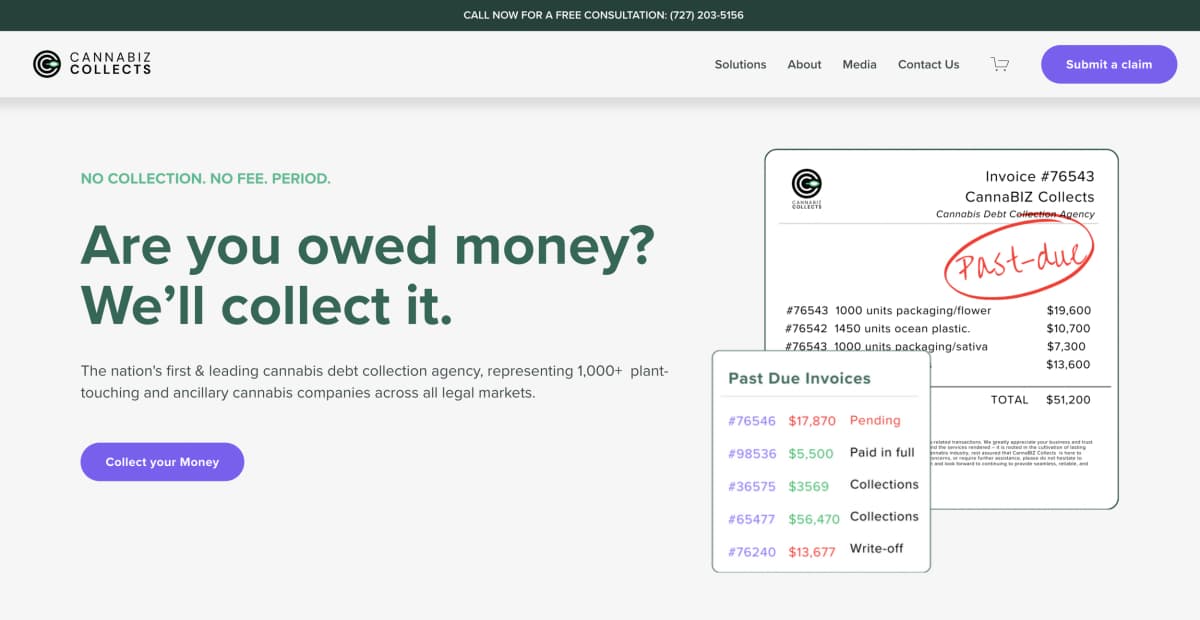Screen dimensions: 1200x620
Task: Click the CannaBiz Collects logo
Action: [x=92, y=64]
